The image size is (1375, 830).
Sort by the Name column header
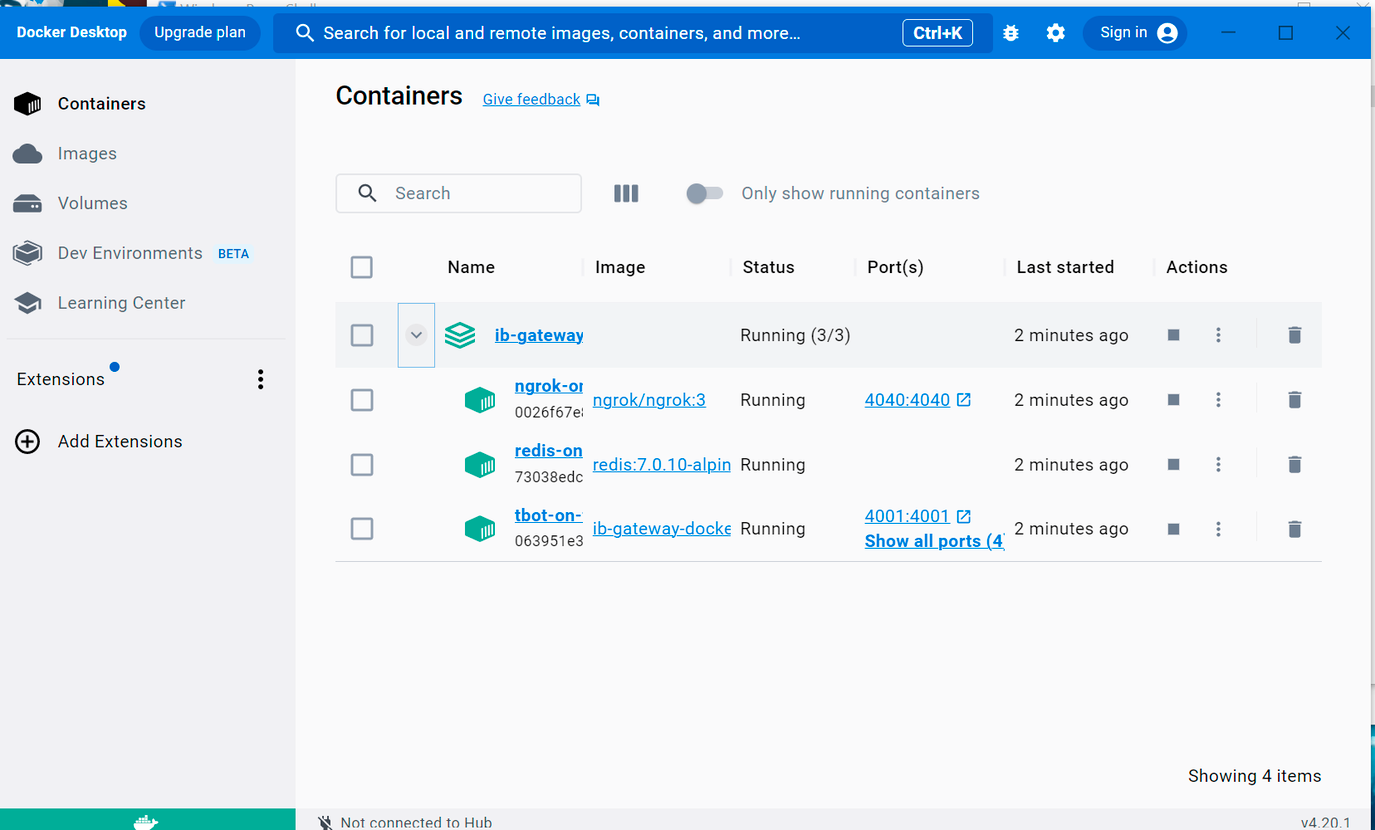[471, 267]
